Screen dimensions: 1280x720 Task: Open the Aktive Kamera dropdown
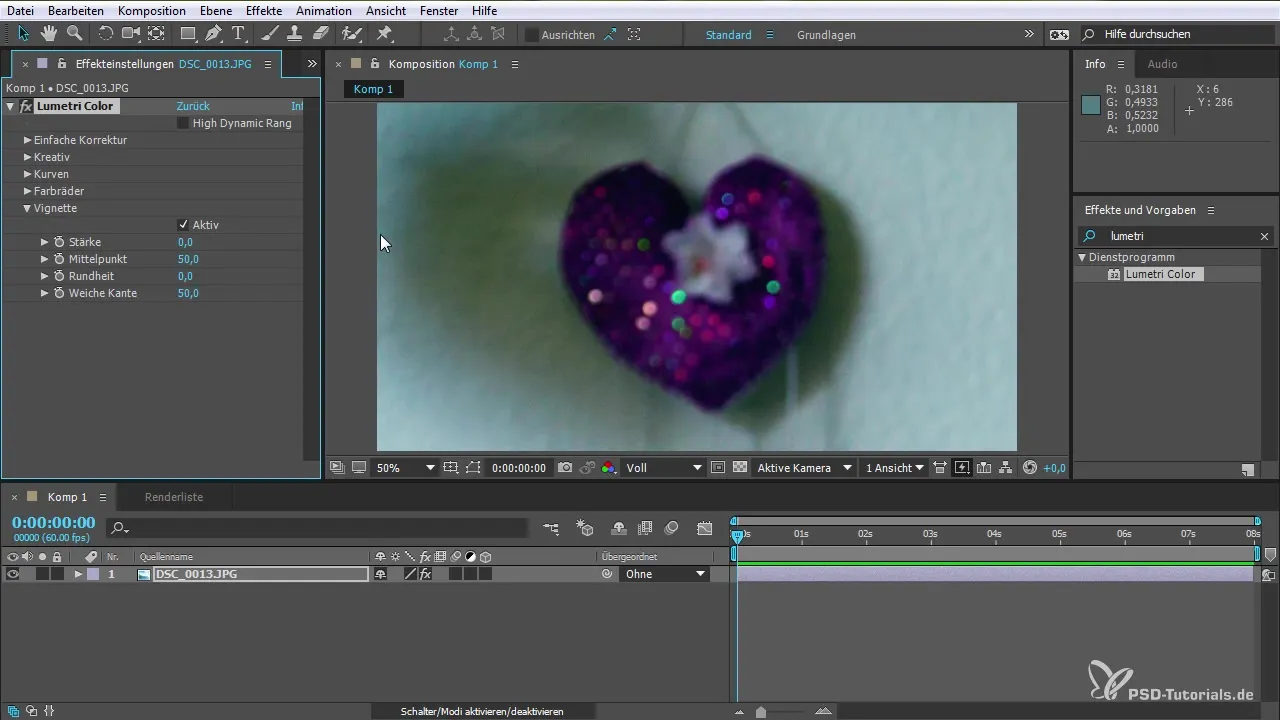click(x=805, y=468)
